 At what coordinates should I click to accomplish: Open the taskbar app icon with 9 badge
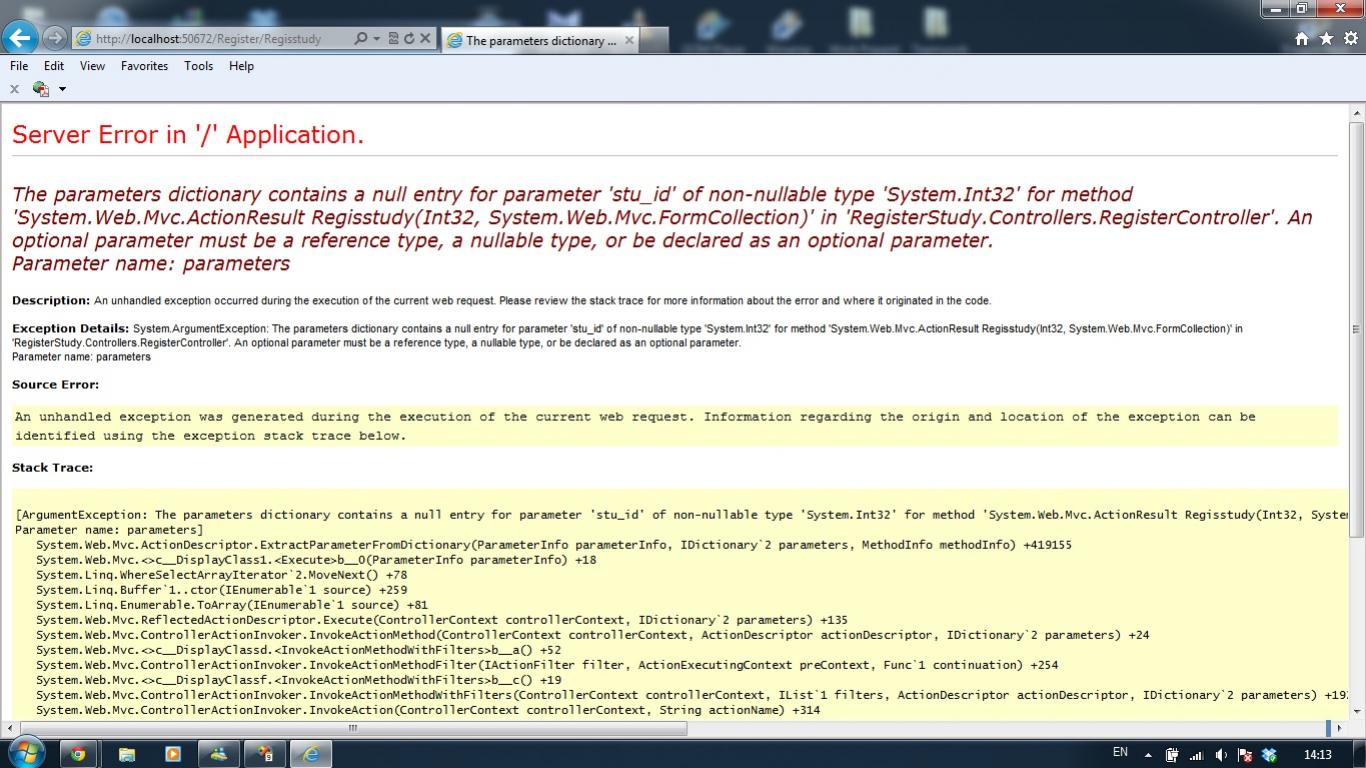coord(265,754)
